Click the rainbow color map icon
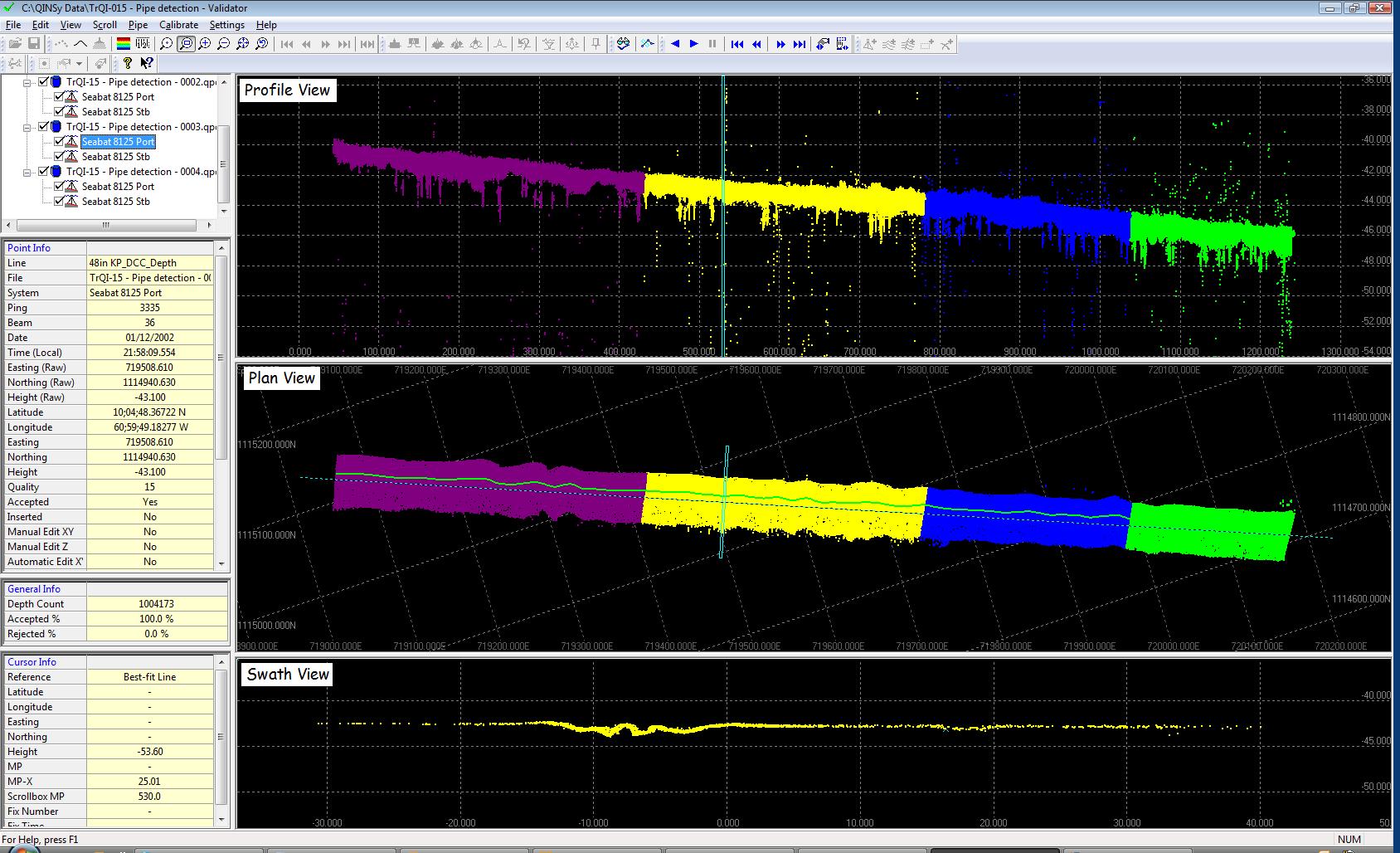The height and width of the screenshot is (853, 1400). [x=123, y=44]
